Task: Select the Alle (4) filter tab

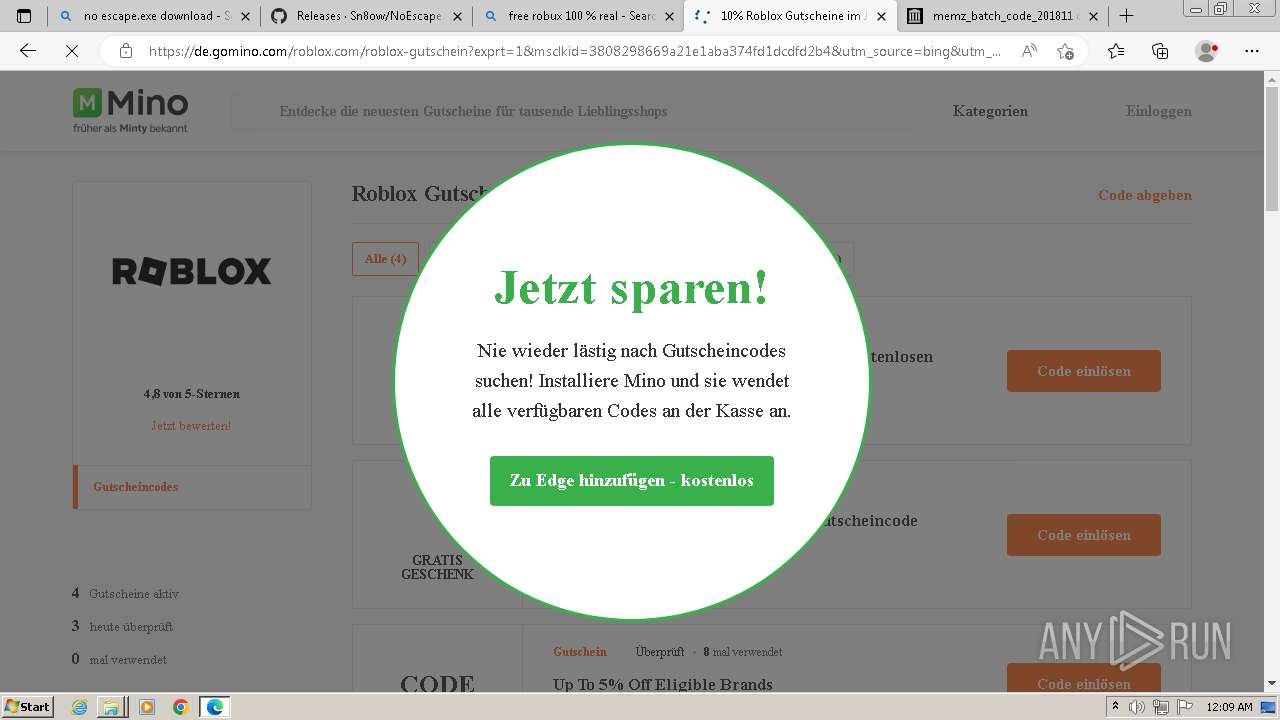Action: click(385, 258)
